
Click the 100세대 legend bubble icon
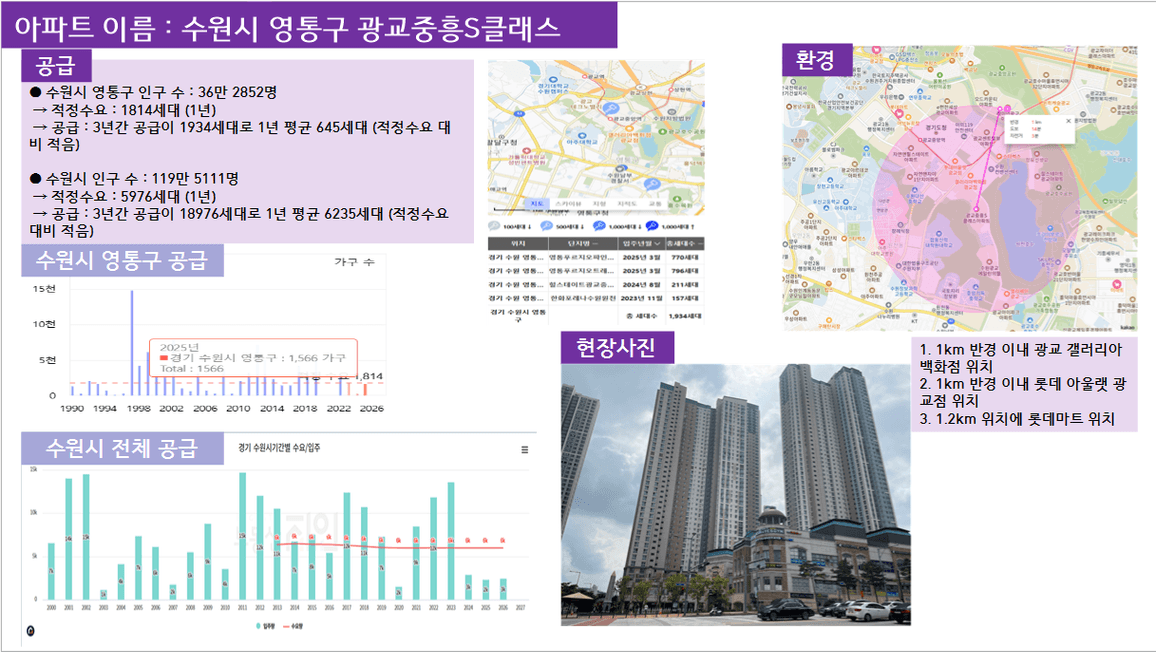[x=495, y=226]
